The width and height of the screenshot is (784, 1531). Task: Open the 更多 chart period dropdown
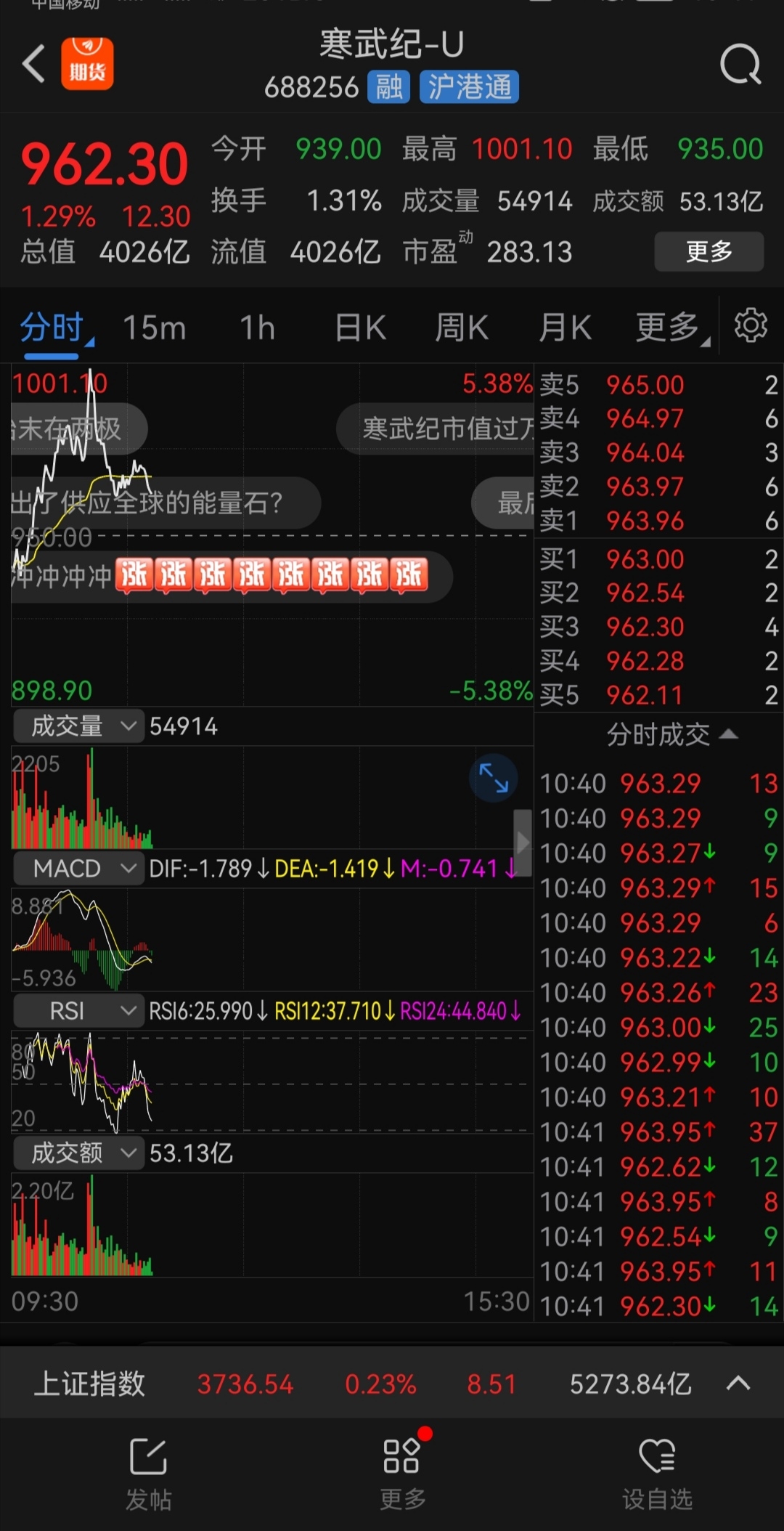(x=671, y=328)
